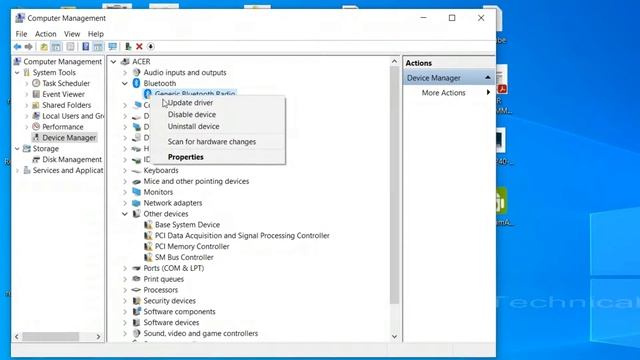Click the device list scroll-up arrow
Screen dimensions: 640x360
(x=394, y=62)
